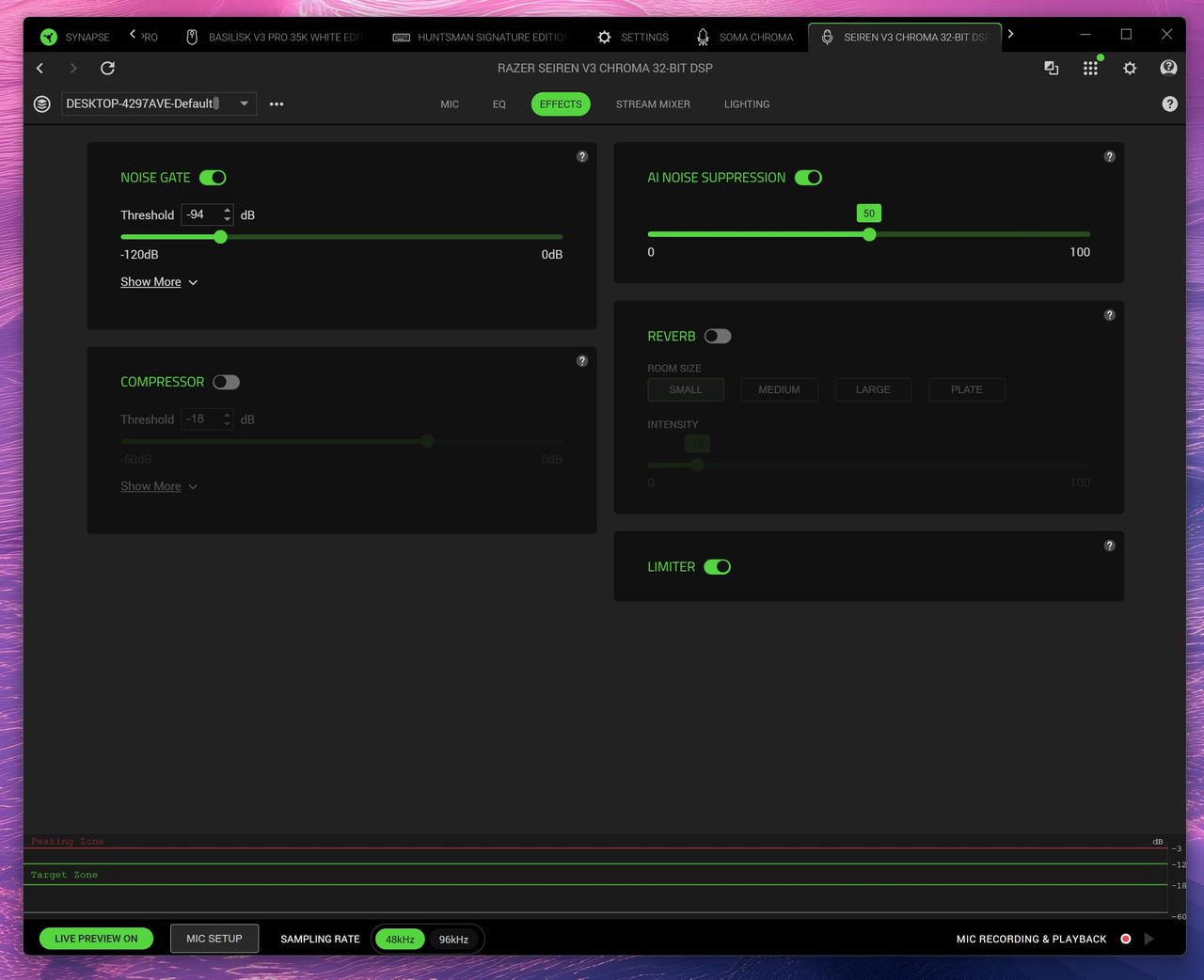This screenshot has height=980, width=1204.
Task: Click the mic playback play button
Action: point(1149,939)
